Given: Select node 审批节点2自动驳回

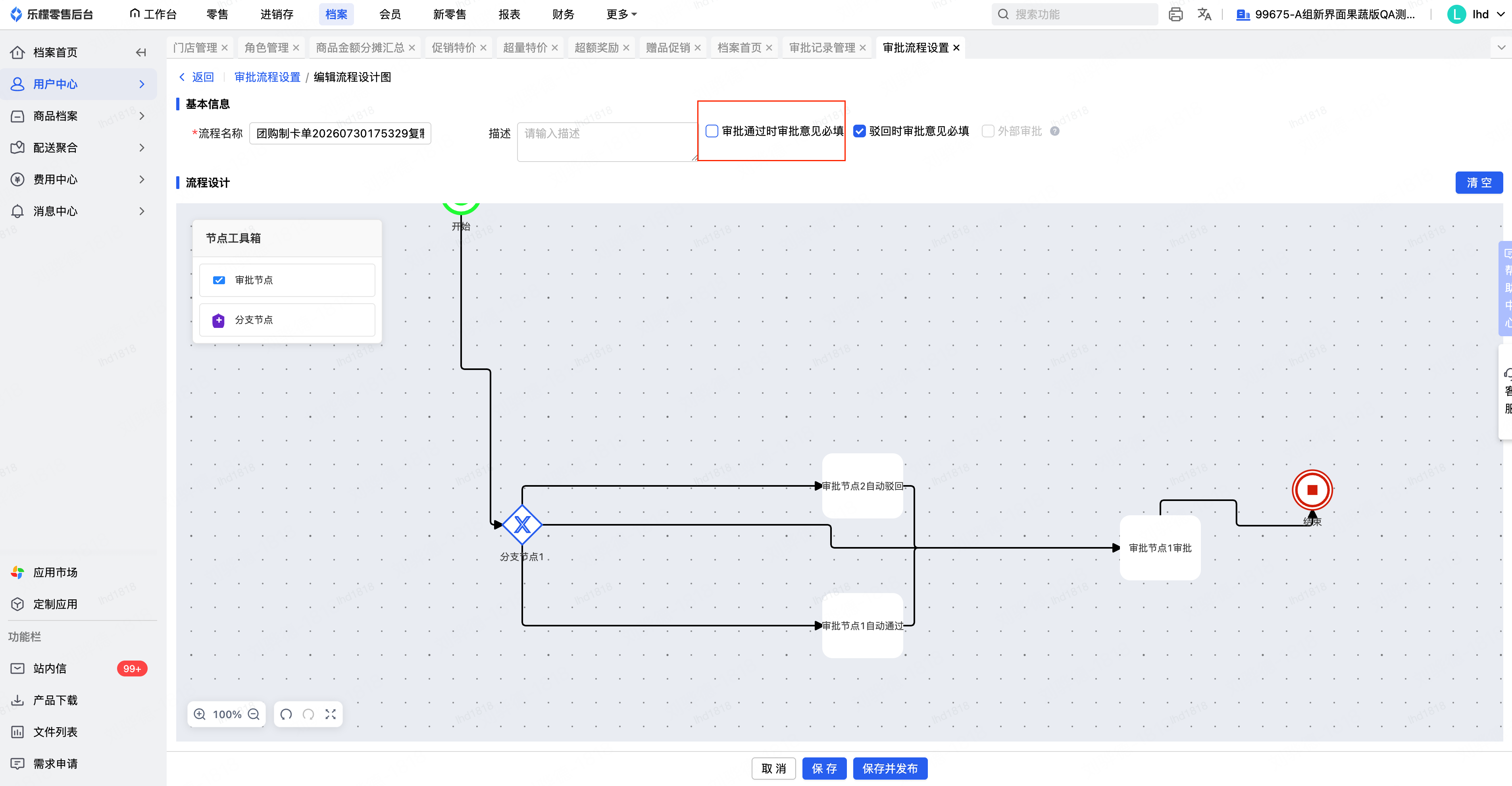Looking at the screenshot, I should (x=862, y=485).
